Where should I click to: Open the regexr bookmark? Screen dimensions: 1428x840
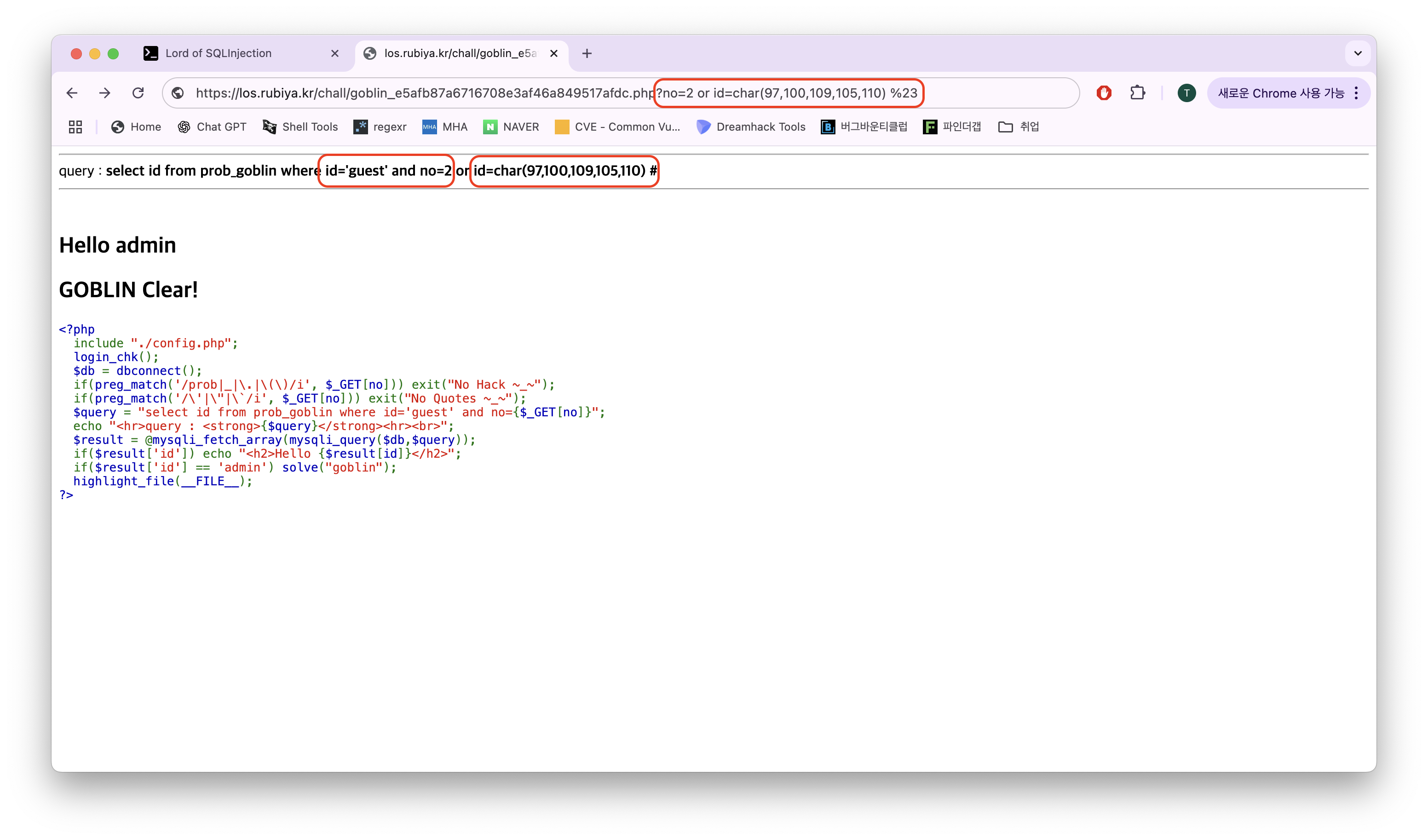click(x=380, y=127)
